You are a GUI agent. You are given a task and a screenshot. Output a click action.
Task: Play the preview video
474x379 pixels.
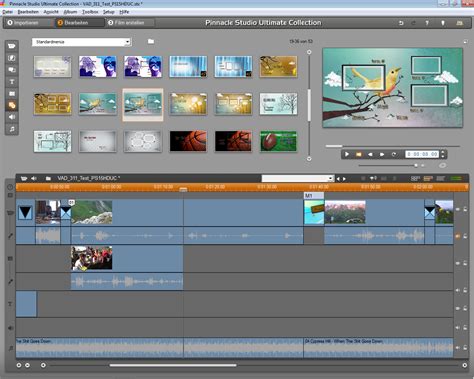coord(347,154)
